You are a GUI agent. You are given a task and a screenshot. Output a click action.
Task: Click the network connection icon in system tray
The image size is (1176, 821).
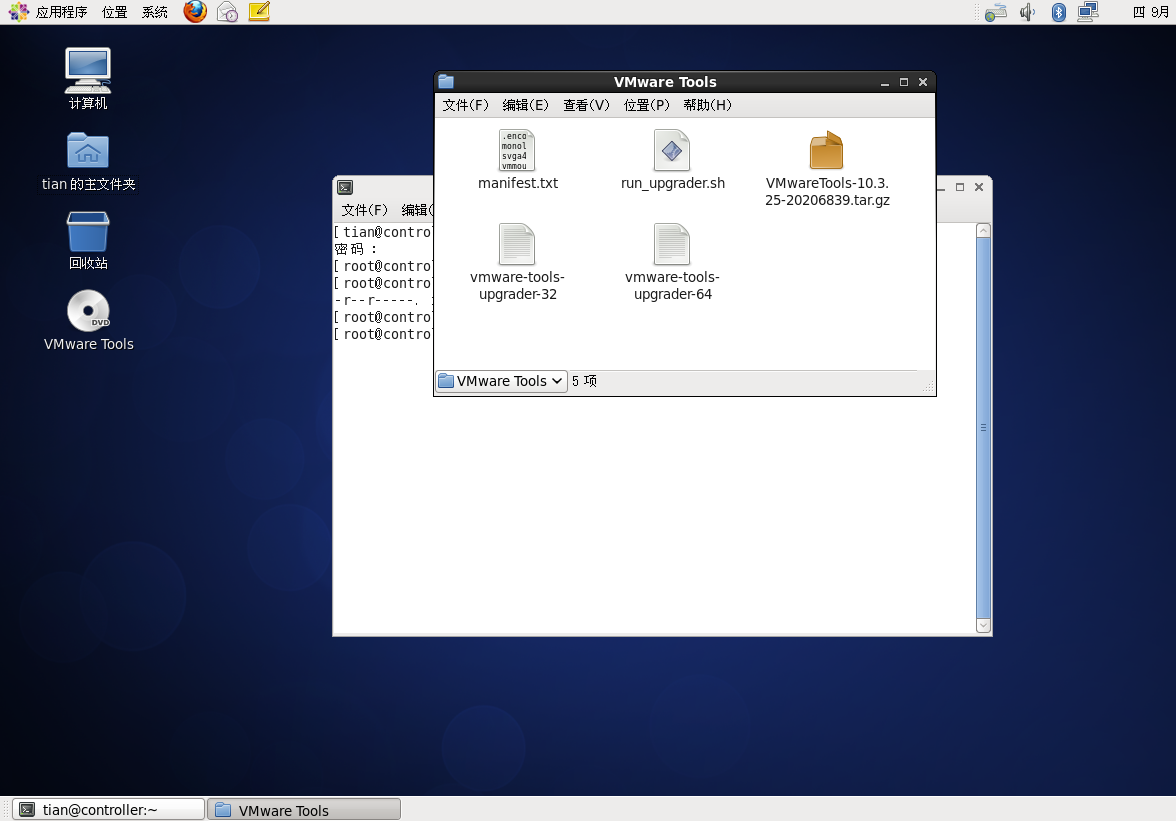coord(1088,12)
